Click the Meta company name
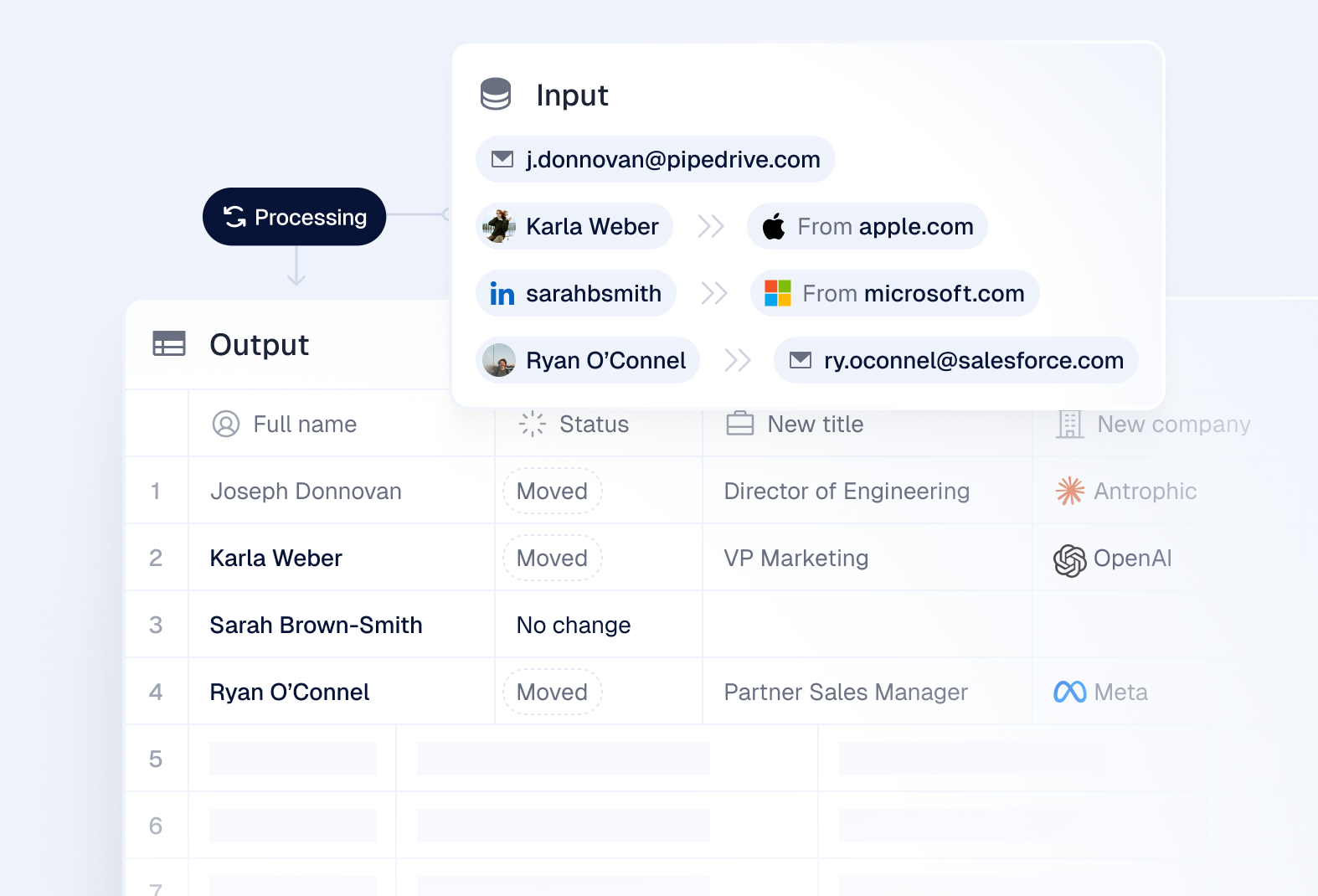This screenshot has height=896, width=1318. [x=1121, y=692]
